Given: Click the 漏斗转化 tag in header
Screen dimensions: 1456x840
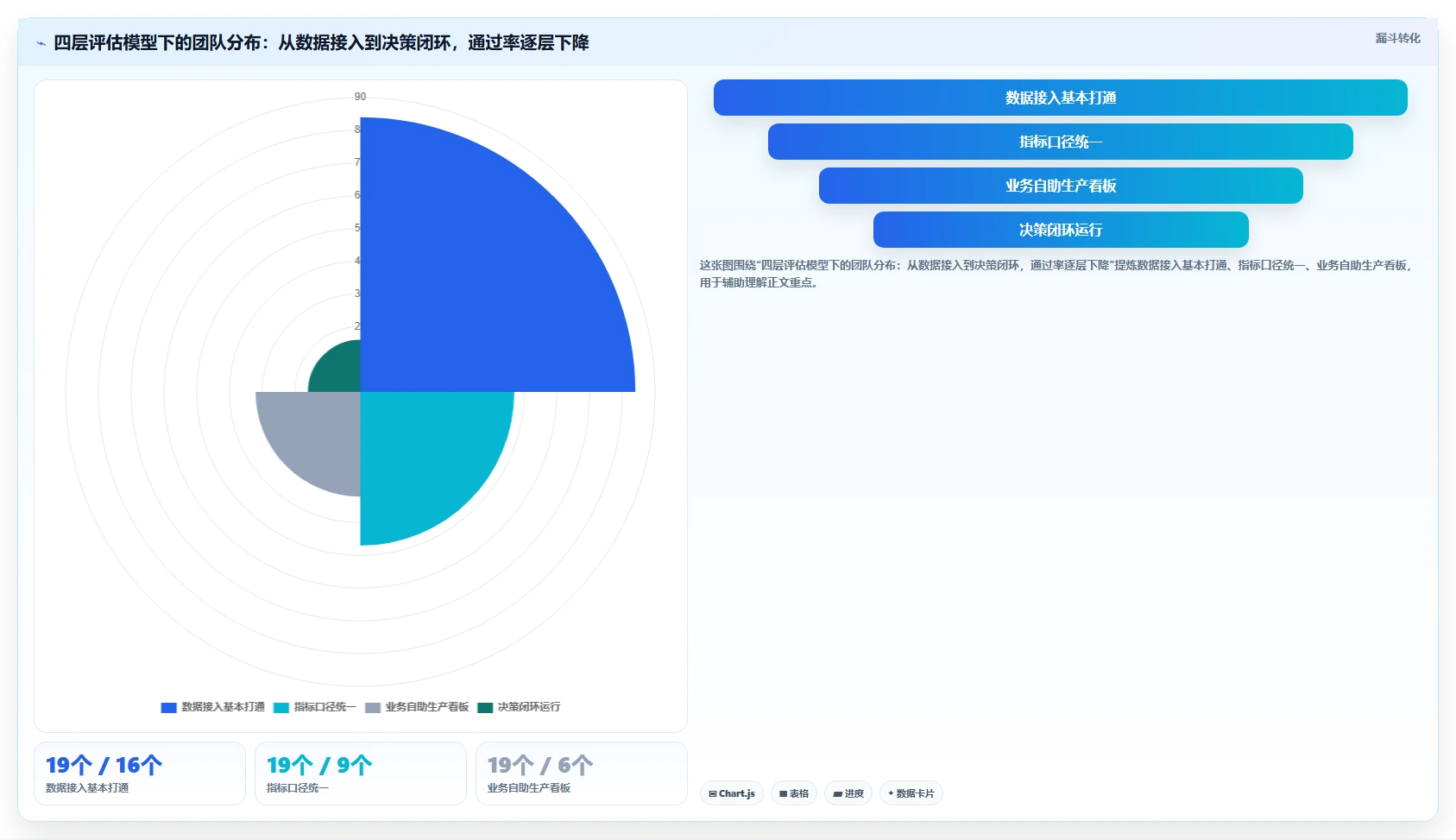Looking at the screenshot, I should (x=1397, y=38).
